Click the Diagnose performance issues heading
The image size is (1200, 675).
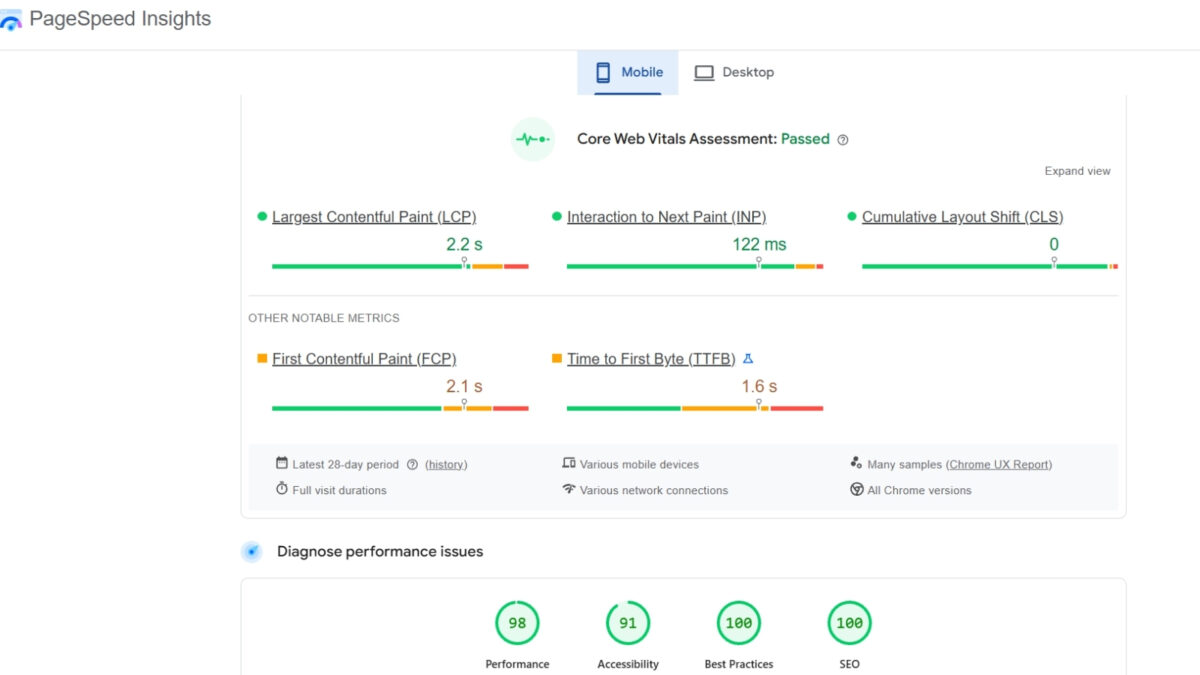tap(380, 551)
